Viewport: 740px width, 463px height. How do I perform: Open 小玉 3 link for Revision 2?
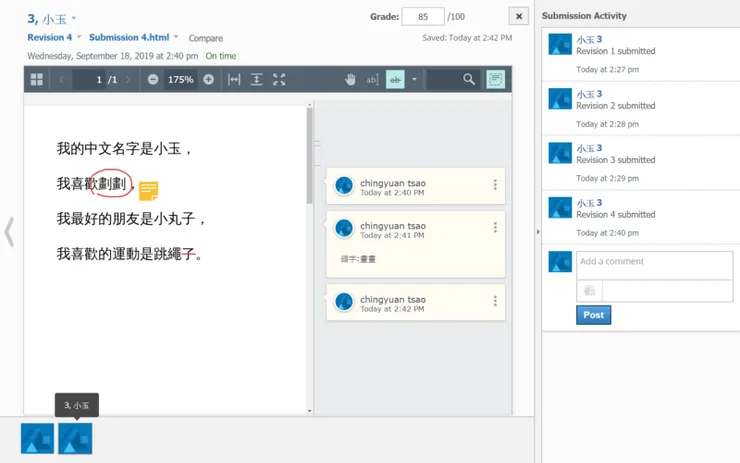[x=589, y=94]
